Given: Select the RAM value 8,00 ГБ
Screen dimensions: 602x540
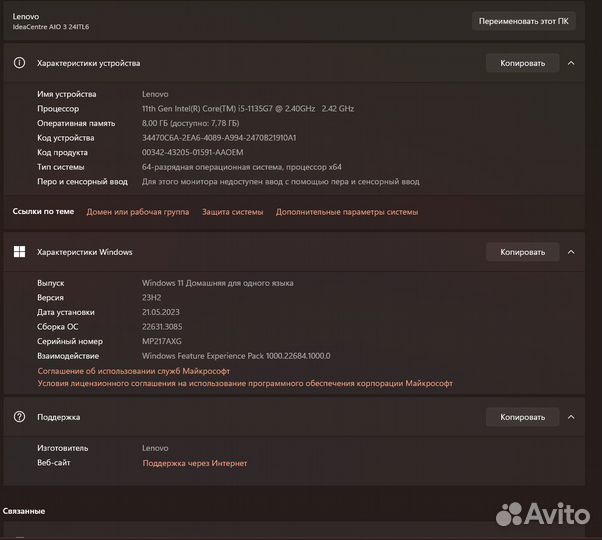Looking at the screenshot, I should (x=190, y=123).
